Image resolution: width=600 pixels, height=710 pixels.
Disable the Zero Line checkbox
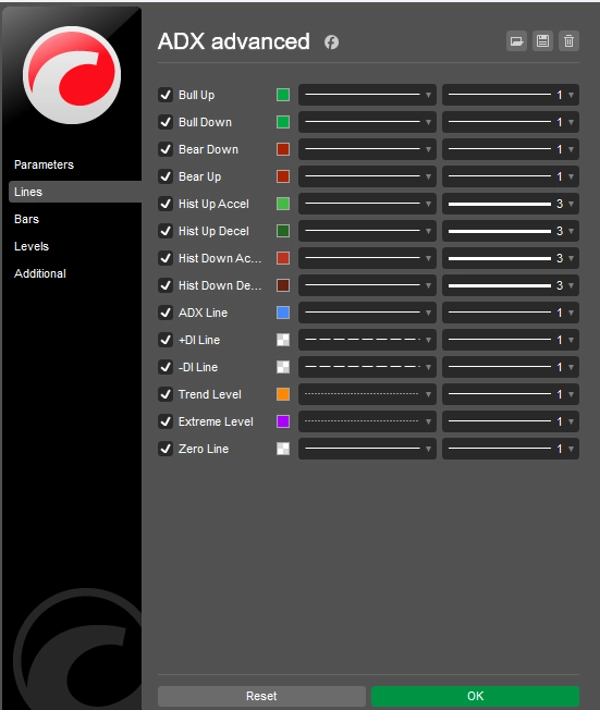(x=166, y=449)
